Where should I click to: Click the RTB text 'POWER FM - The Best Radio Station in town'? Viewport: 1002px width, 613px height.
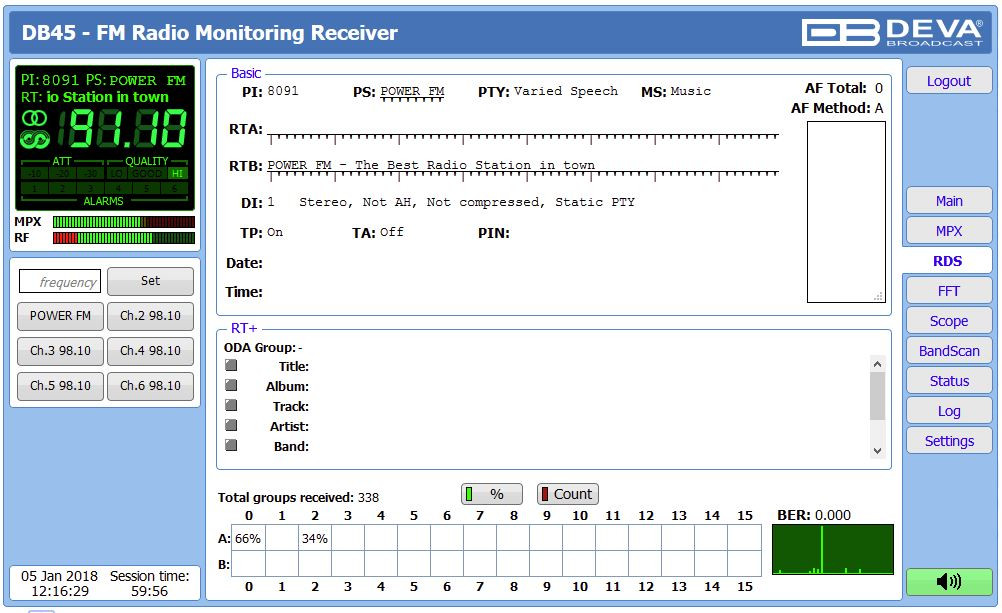431,165
